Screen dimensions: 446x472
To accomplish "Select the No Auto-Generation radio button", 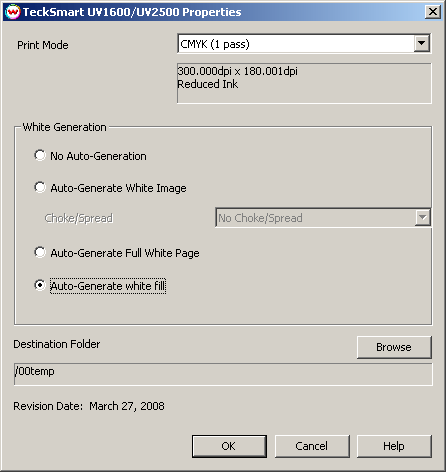I will [40, 155].
